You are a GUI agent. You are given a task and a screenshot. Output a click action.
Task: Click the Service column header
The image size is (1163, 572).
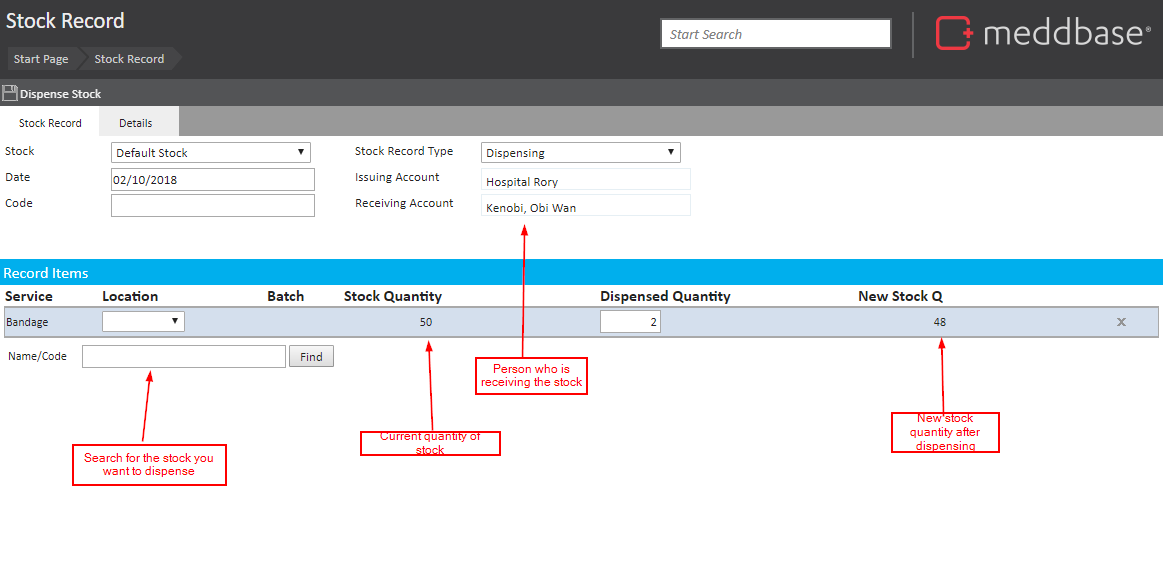[x=29, y=297]
